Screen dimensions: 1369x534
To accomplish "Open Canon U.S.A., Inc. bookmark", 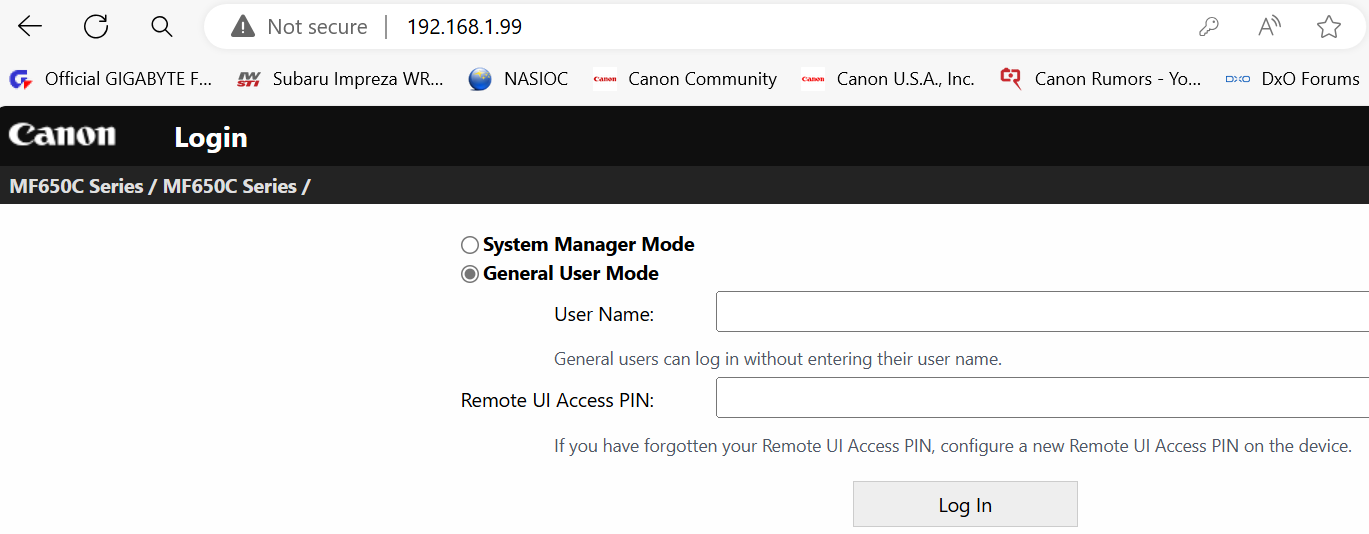I will [888, 79].
